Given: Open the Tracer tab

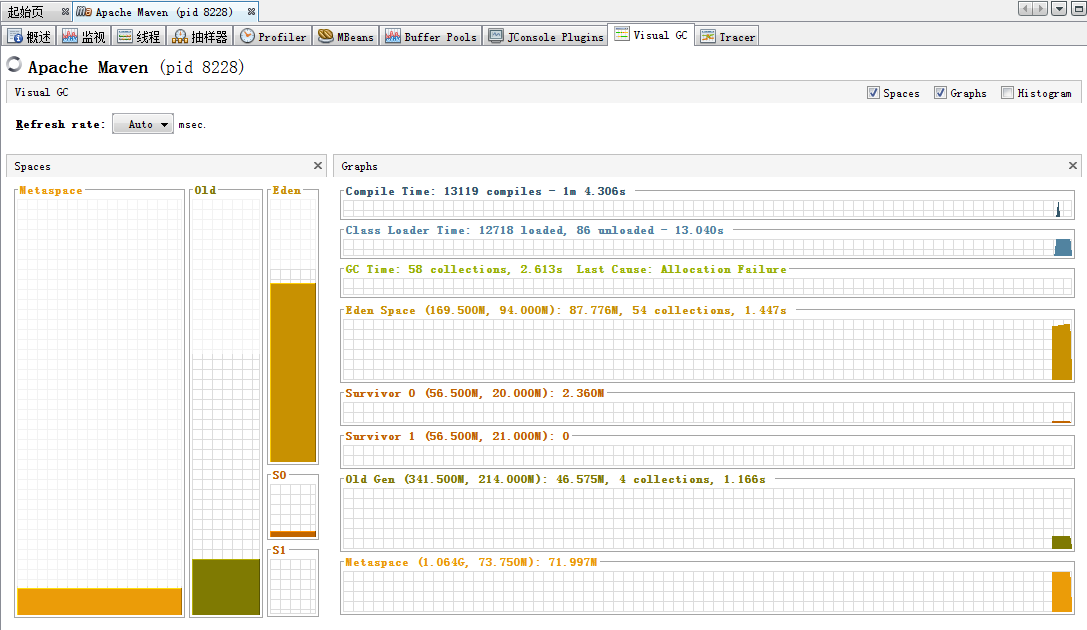Looking at the screenshot, I should click(x=727, y=37).
